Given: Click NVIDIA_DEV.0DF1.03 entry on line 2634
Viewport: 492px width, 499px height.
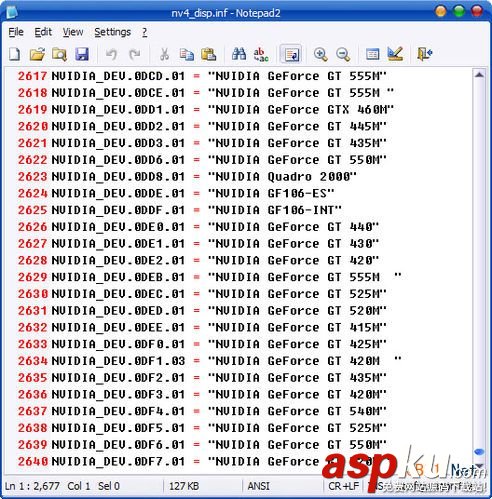Looking at the screenshot, I should tap(118, 361).
